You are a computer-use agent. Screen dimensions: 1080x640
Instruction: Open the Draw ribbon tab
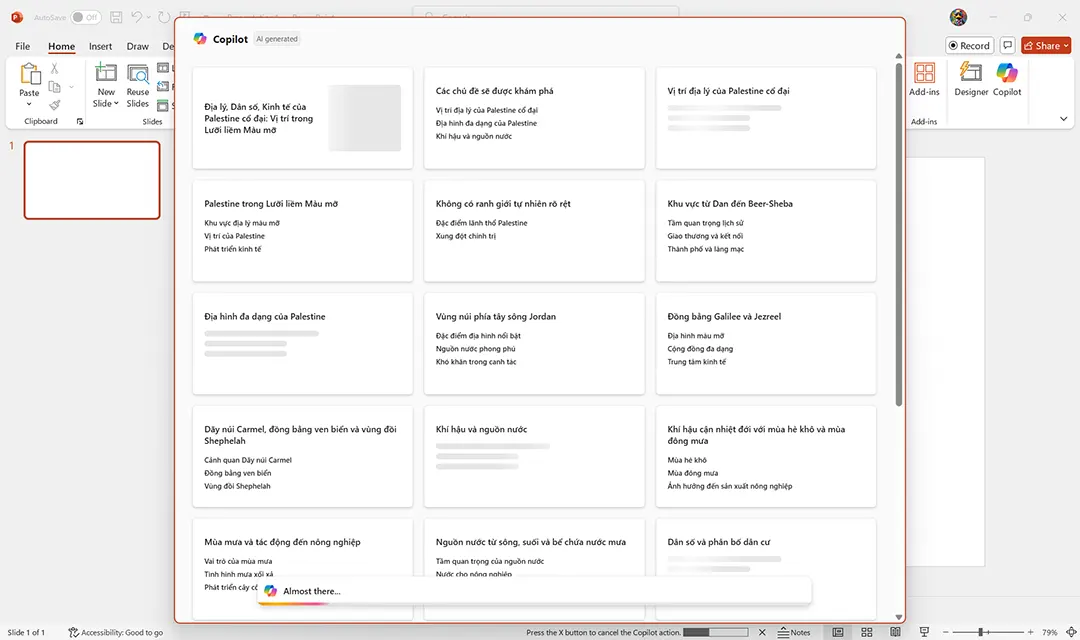point(137,46)
